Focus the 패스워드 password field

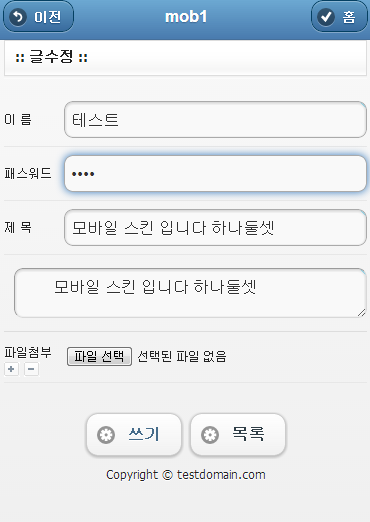[215, 174]
